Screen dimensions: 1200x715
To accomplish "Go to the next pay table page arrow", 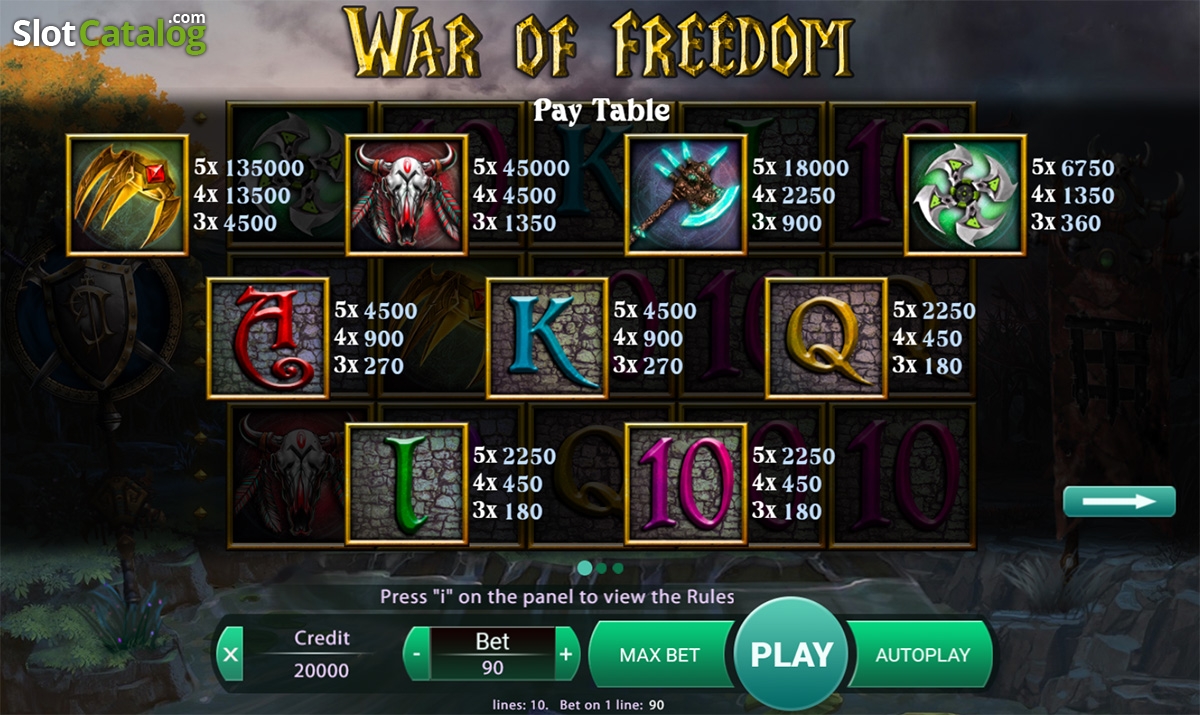I will pyautogui.click(x=1119, y=501).
